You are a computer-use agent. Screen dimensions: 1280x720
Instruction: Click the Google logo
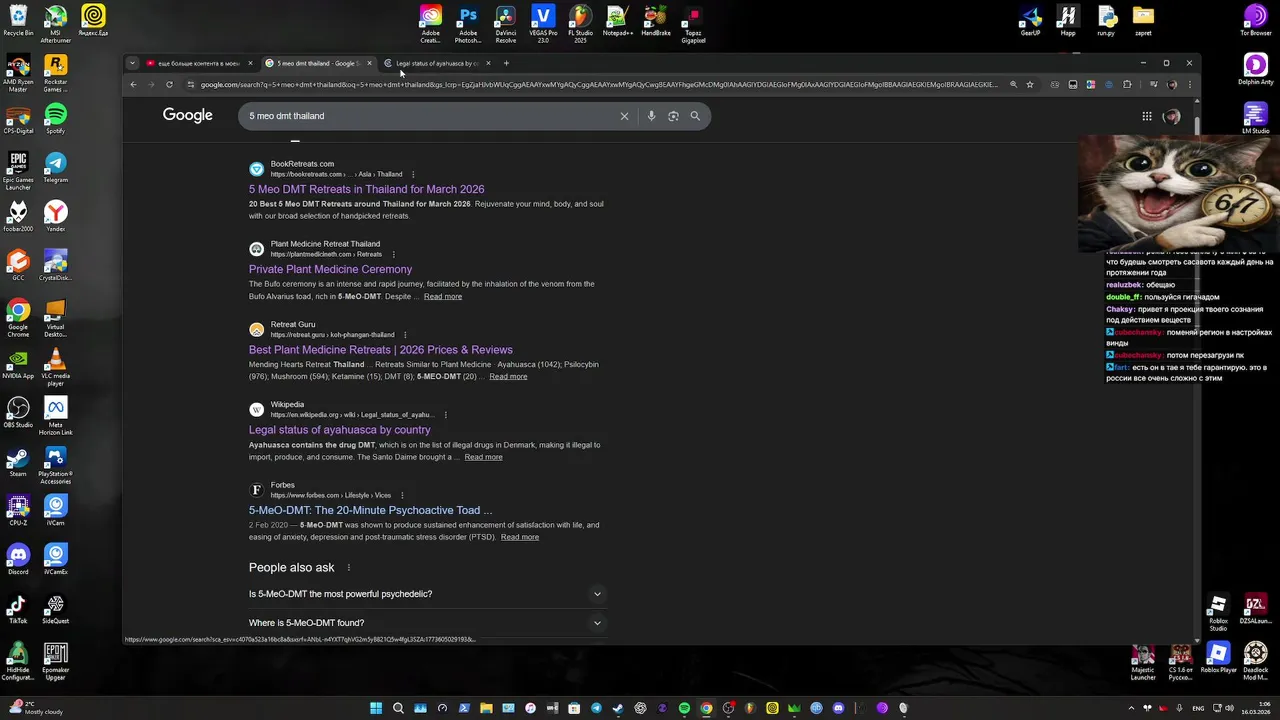click(188, 116)
